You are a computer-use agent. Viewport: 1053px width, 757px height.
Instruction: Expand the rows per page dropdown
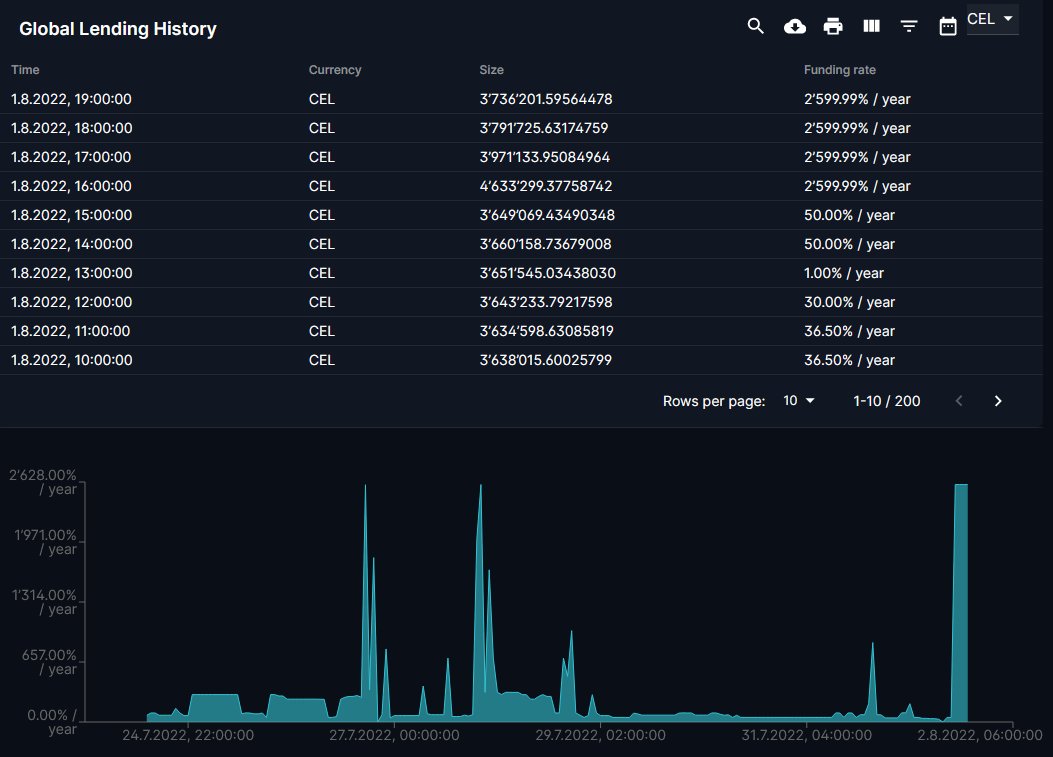pyautogui.click(x=798, y=400)
